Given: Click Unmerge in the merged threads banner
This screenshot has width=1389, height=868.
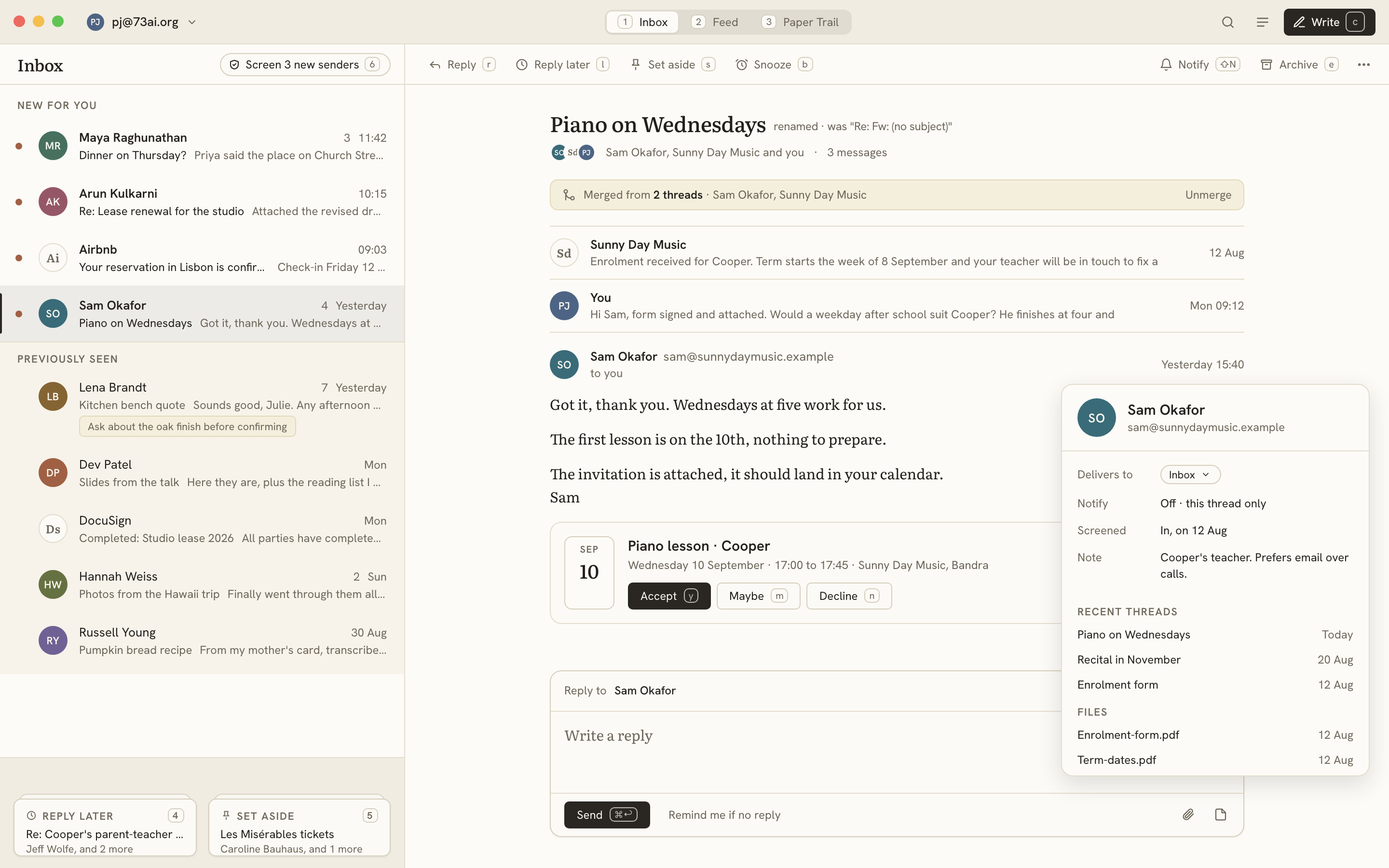Looking at the screenshot, I should click(x=1208, y=195).
